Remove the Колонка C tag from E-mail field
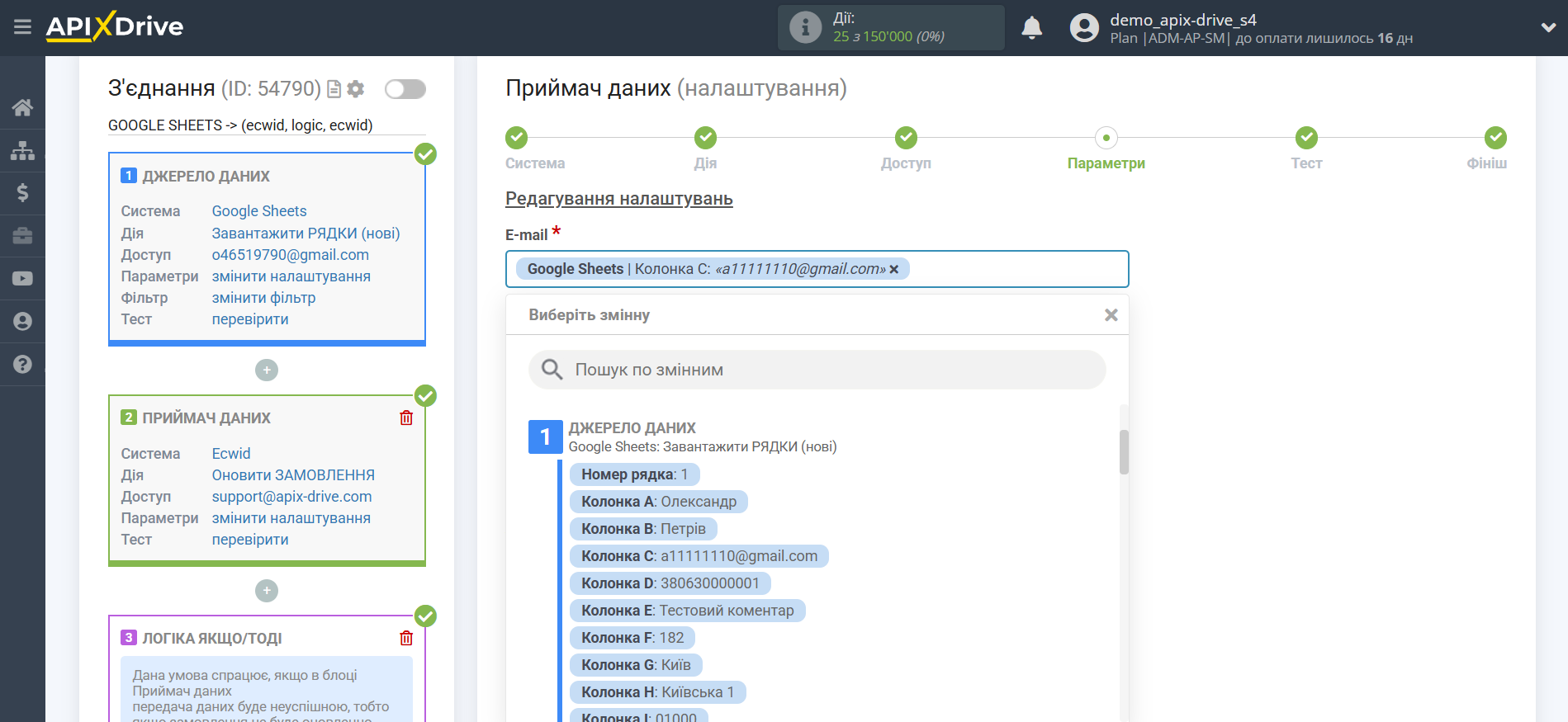This screenshot has height=722, width=1568. [894, 269]
